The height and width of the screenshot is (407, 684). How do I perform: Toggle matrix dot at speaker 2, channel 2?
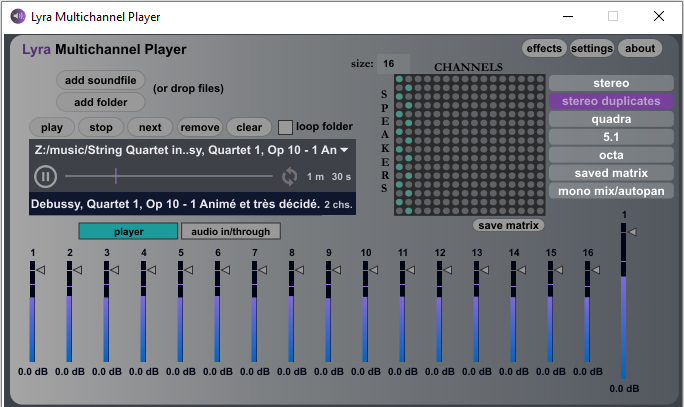click(x=409, y=88)
